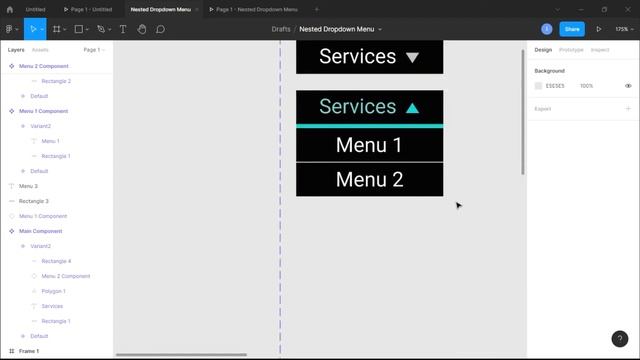
Task: Select the Comment tool
Action: [160, 29]
